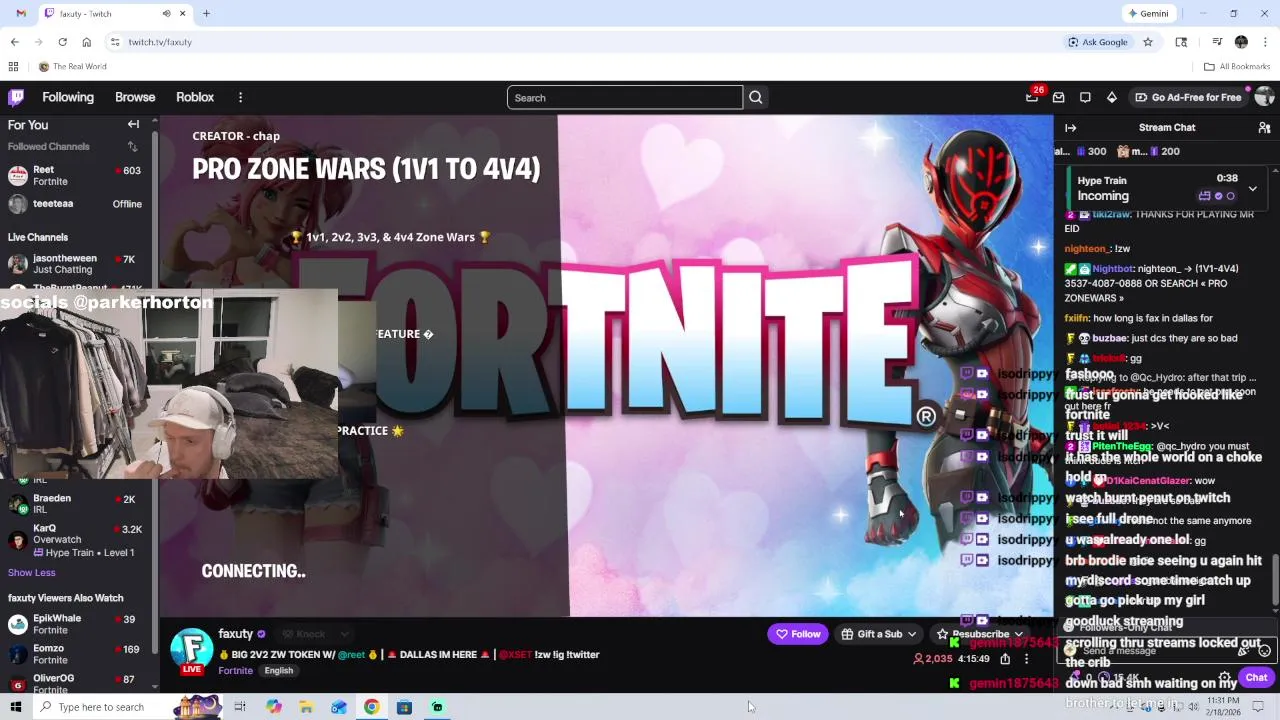Open the Resubscribe dropdown
The width and height of the screenshot is (1280, 720).
coord(980,634)
